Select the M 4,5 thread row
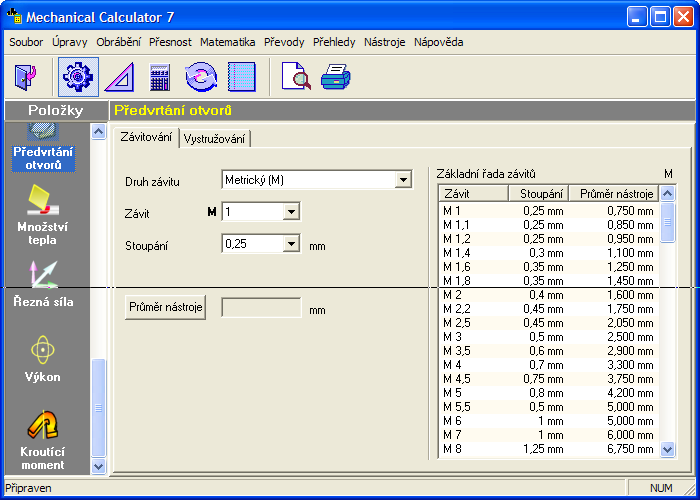The height and width of the screenshot is (500, 700). 549,379
